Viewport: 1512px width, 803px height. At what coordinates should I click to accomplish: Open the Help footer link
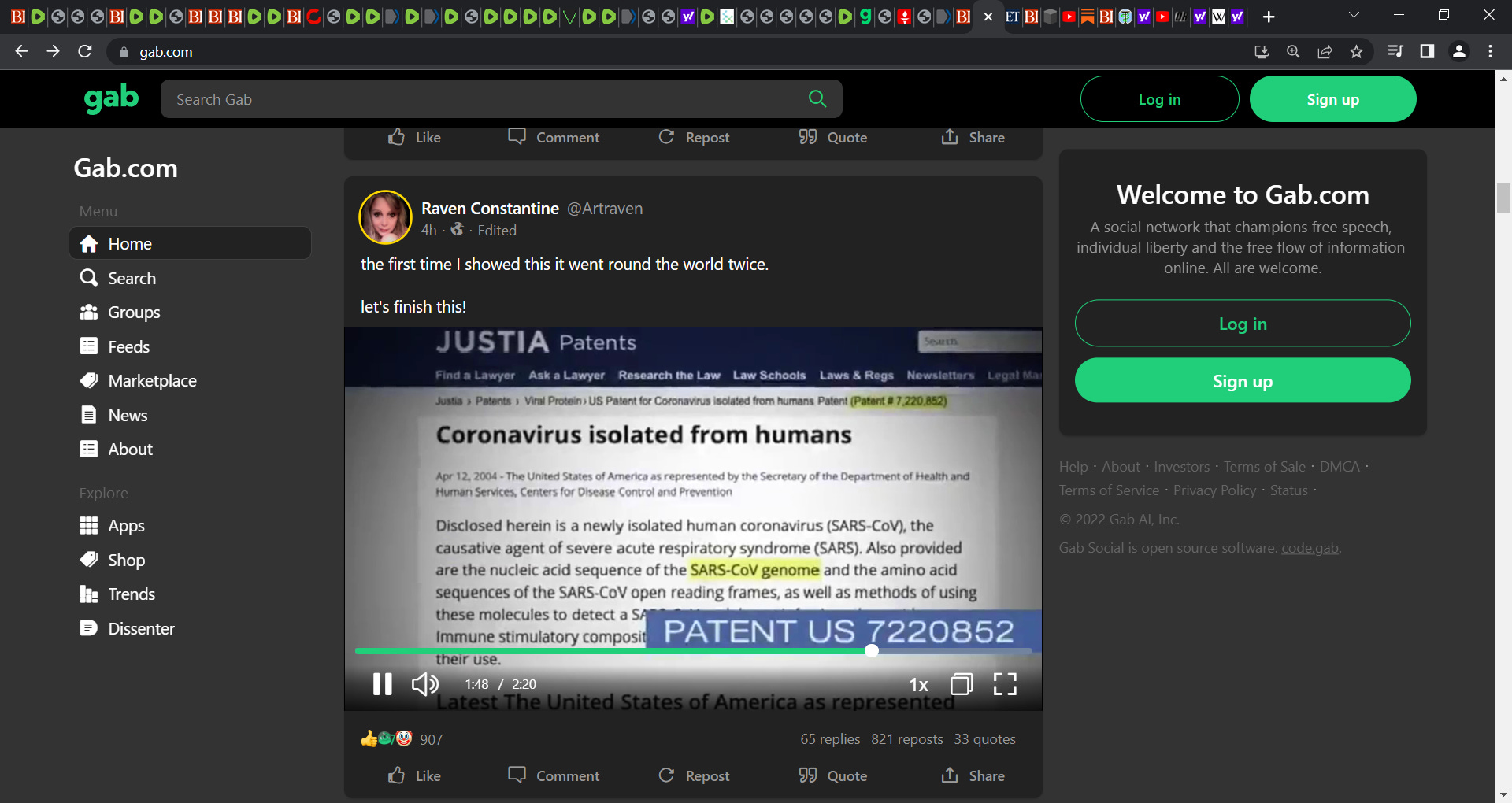(x=1073, y=467)
